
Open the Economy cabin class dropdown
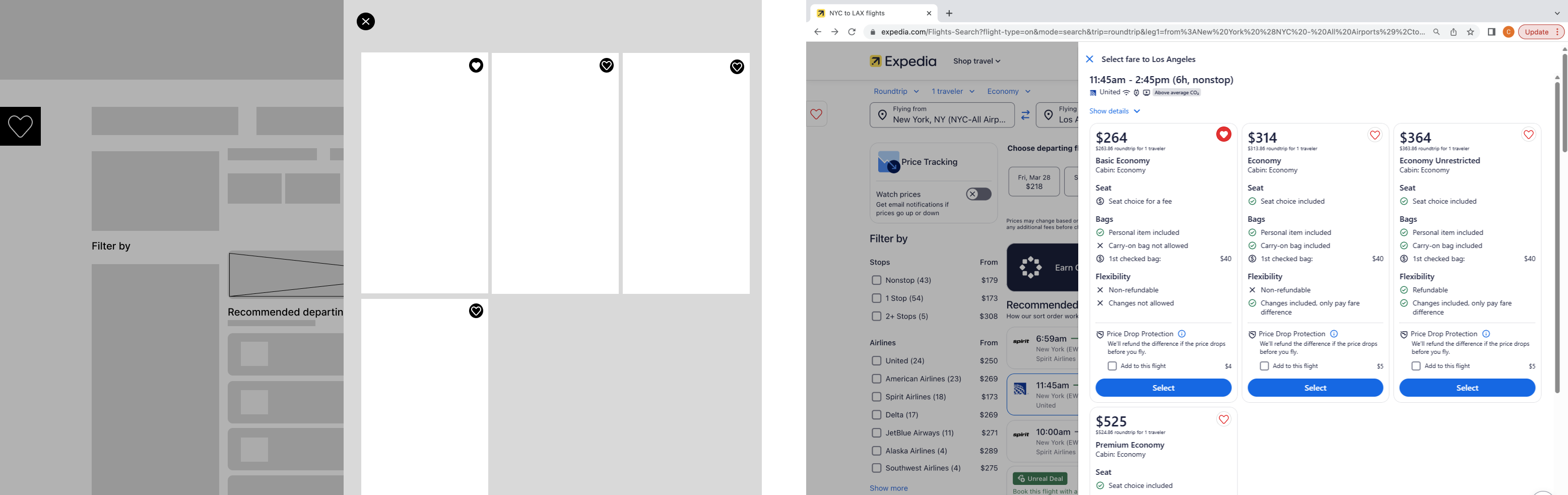tap(1009, 91)
